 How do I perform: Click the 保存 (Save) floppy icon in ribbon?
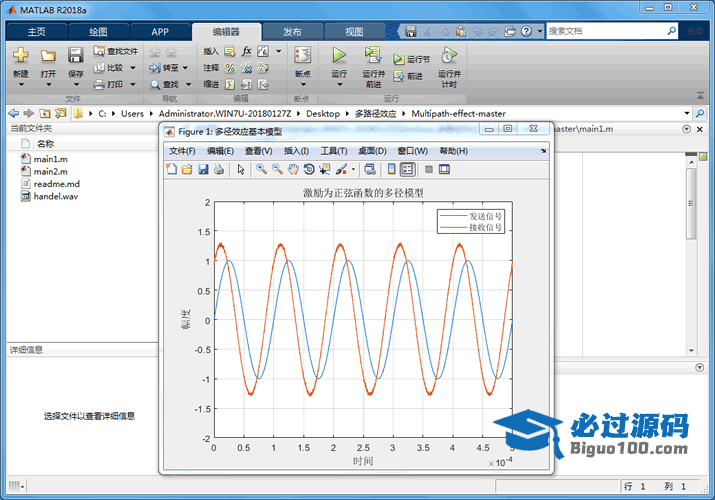pyautogui.click(x=75, y=55)
